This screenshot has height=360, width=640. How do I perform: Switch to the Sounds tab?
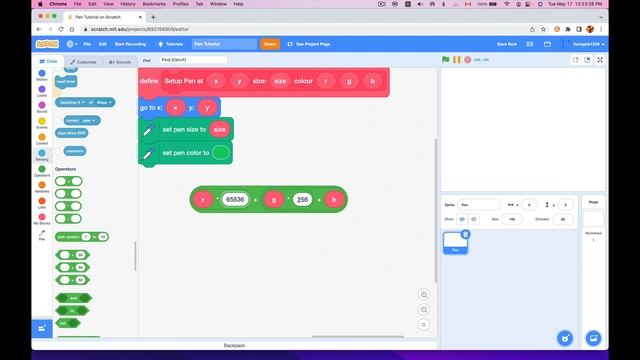120,62
